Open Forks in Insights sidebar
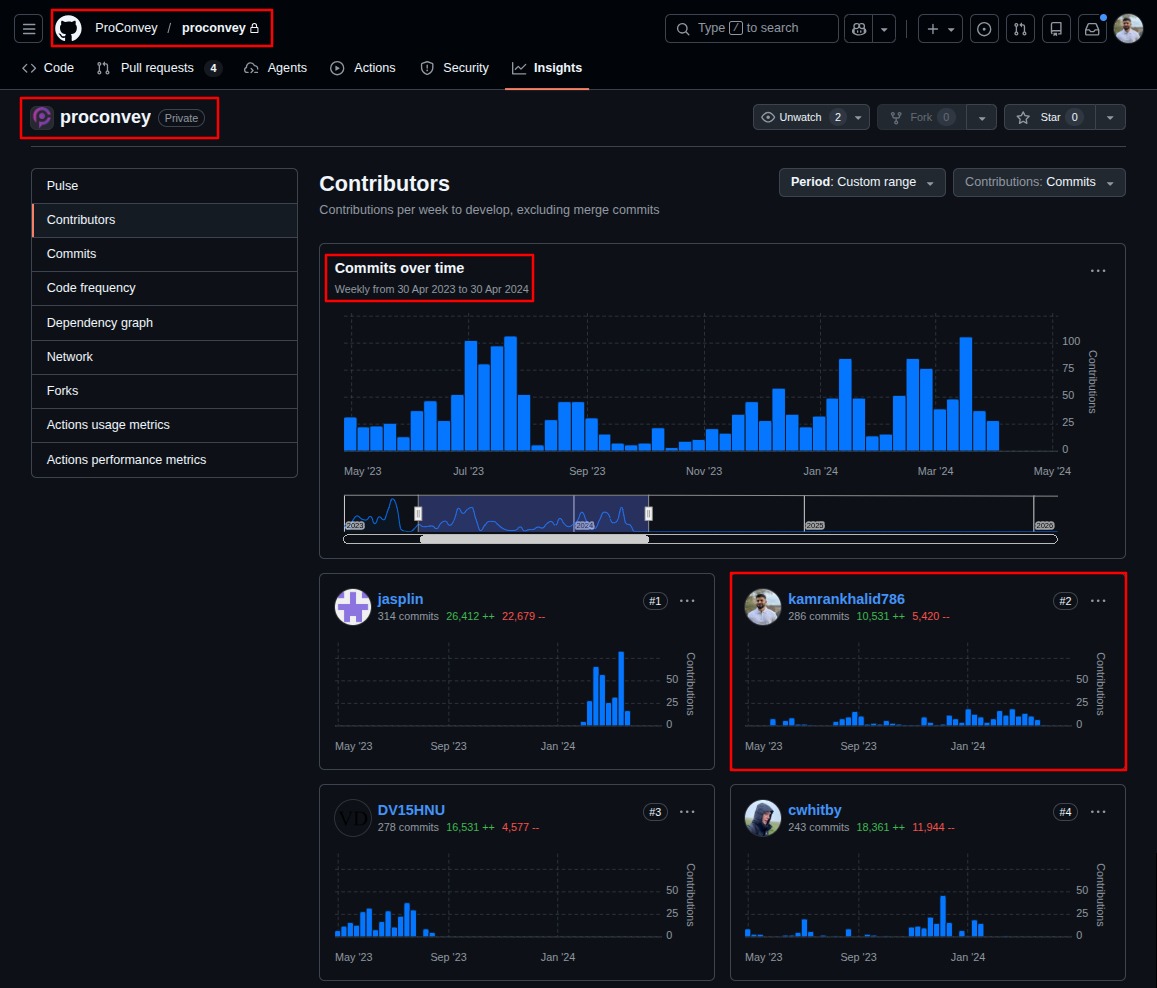1157x988 pixels. tap(165, 390)
